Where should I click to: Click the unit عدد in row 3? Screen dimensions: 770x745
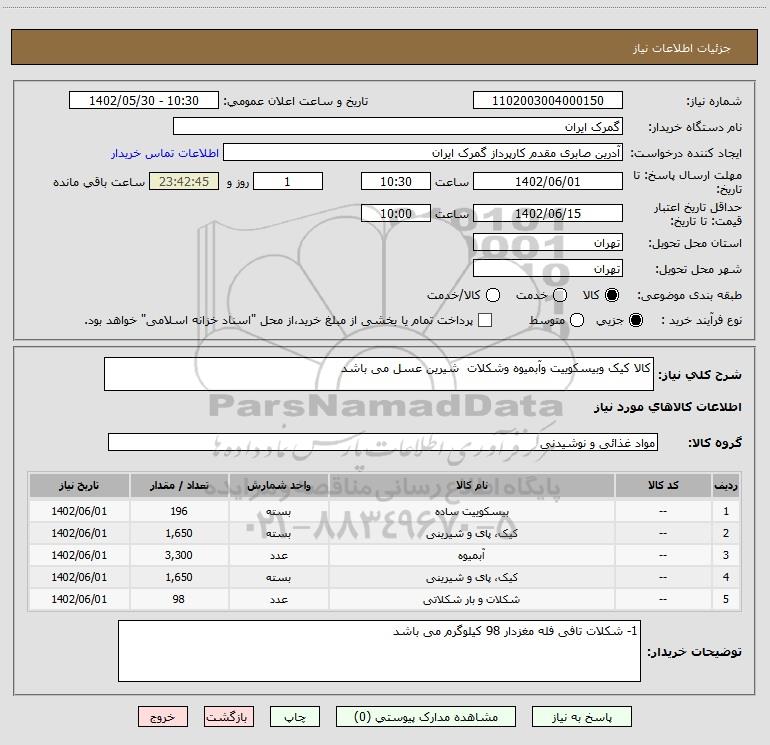(278, 555)
